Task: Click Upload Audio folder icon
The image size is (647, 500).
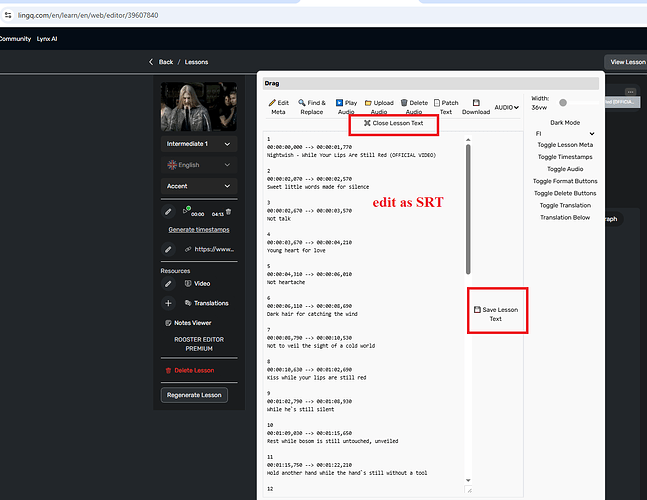Action: 368,103
